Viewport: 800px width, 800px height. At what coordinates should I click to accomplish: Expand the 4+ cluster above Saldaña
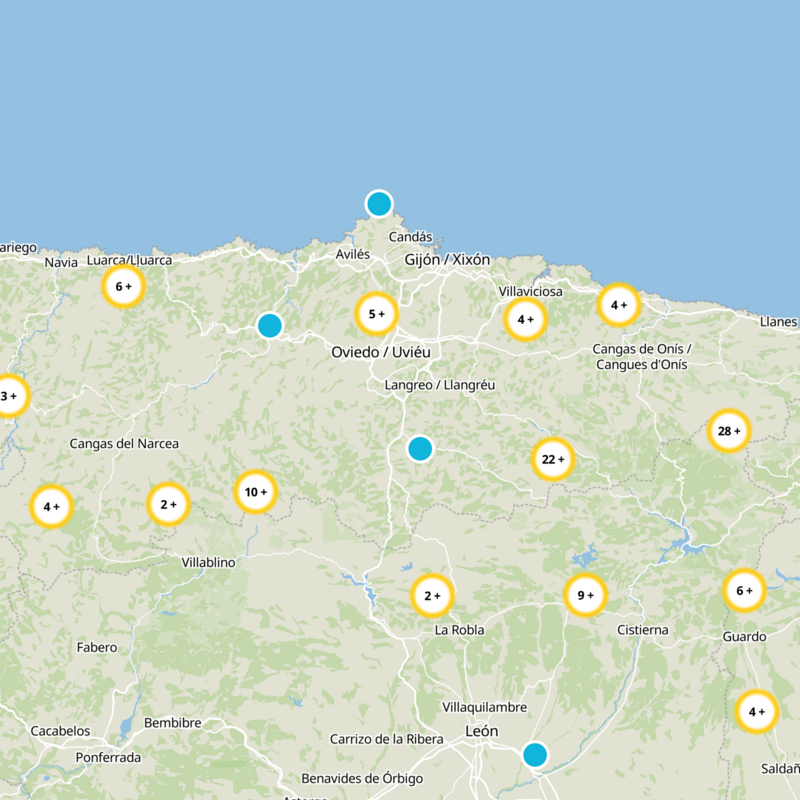pos(757,711)
